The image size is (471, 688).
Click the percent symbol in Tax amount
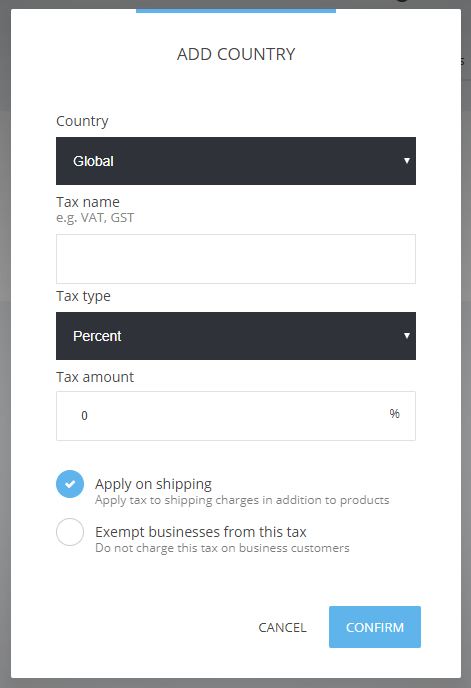point(394,414)
